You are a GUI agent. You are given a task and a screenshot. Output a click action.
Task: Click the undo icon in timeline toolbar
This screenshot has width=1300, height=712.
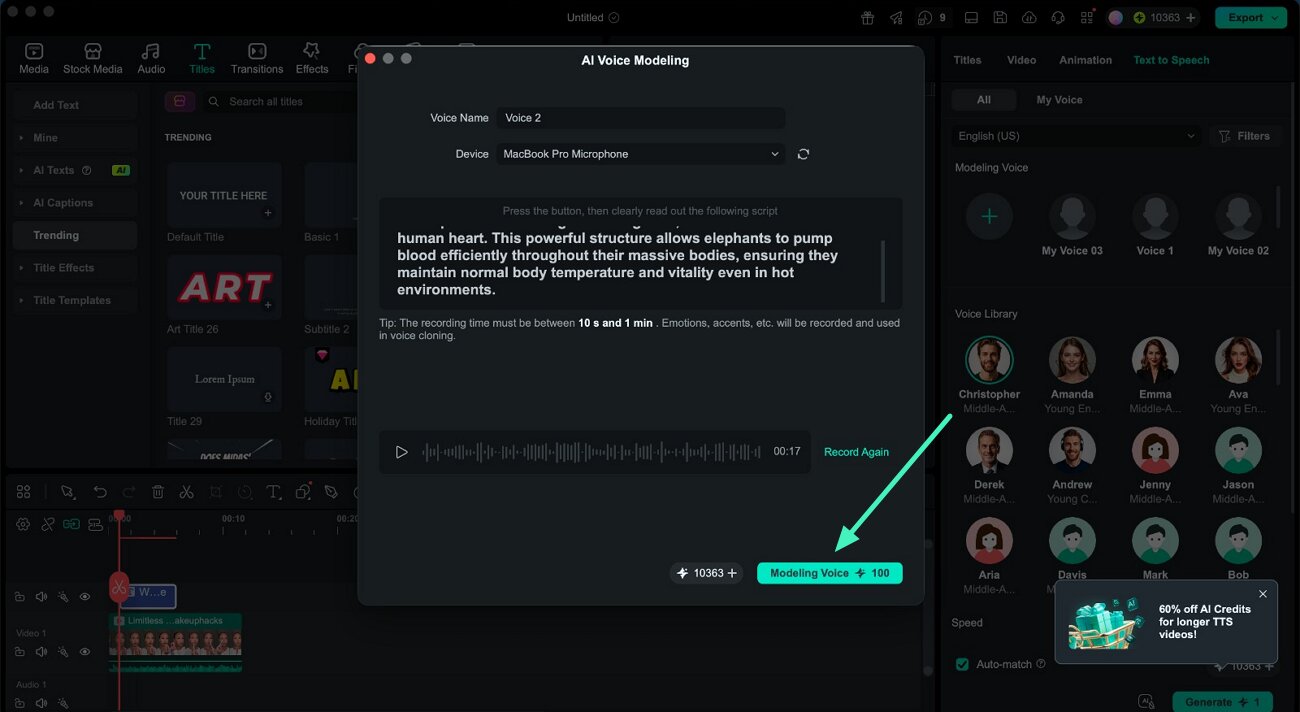[x=100, y=492]
